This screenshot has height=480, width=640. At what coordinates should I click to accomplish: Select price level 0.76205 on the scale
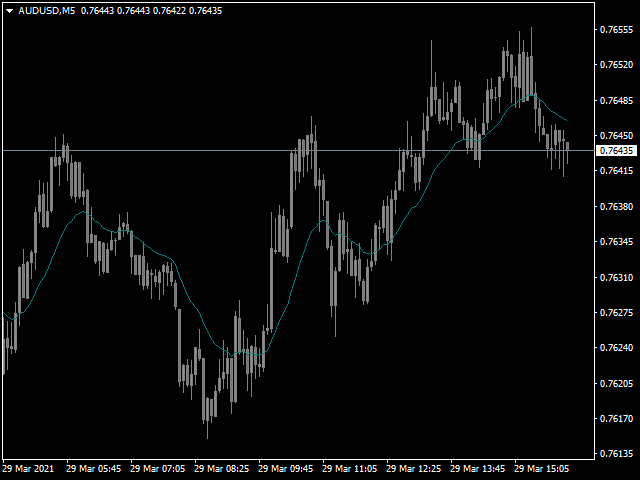click(x=616, y=383)
